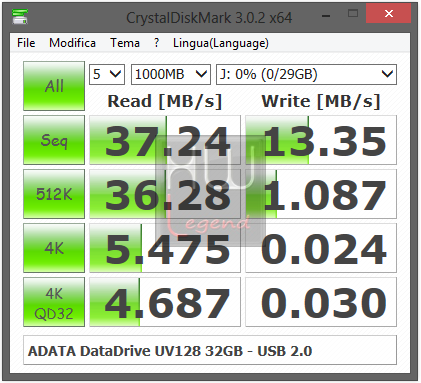This screenshot has height=383, width=421.
Task: Expand the test count dropdown showing 5
Action: point(107,74)
